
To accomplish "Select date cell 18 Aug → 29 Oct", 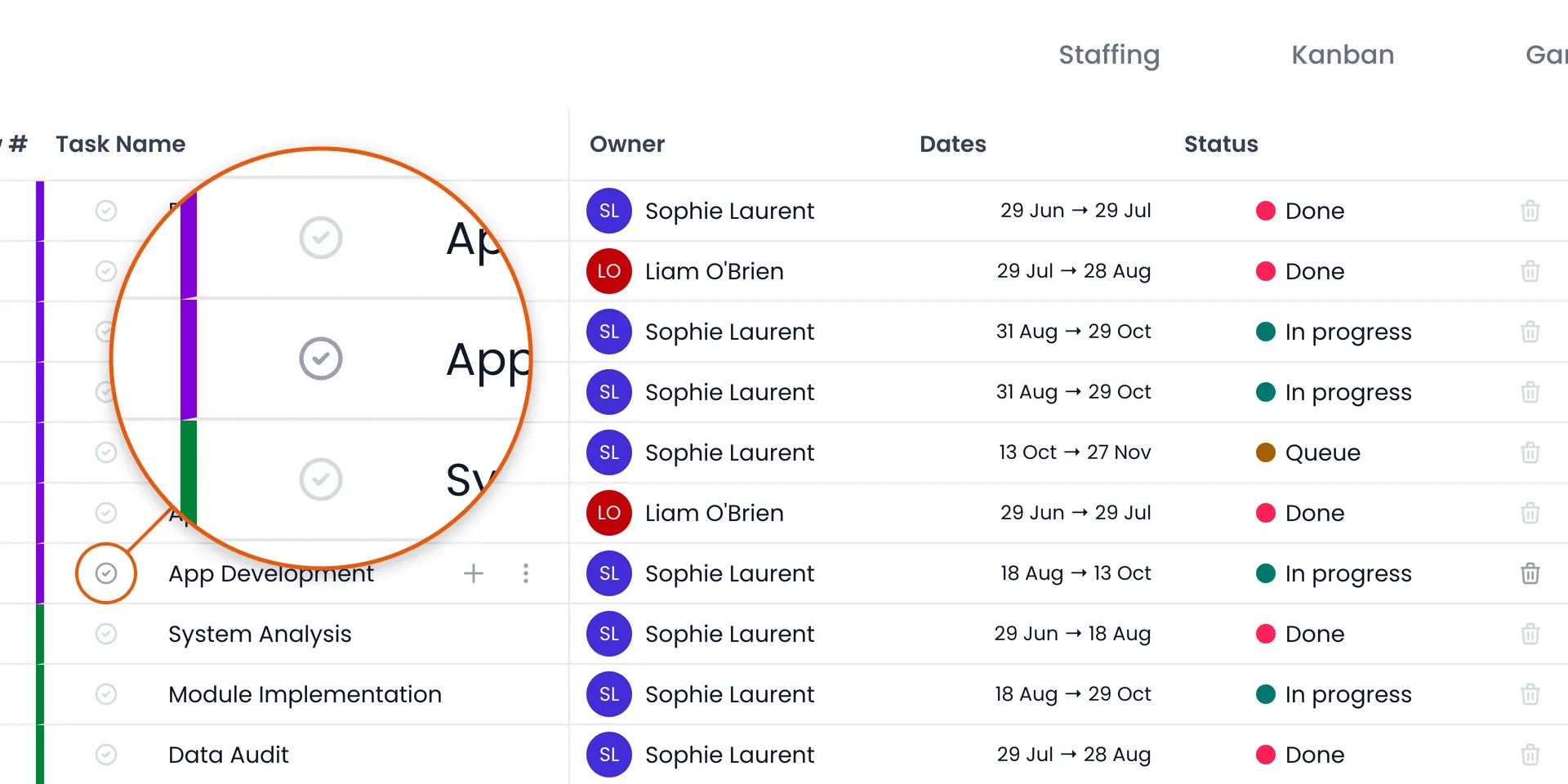I will [1072, 694].
